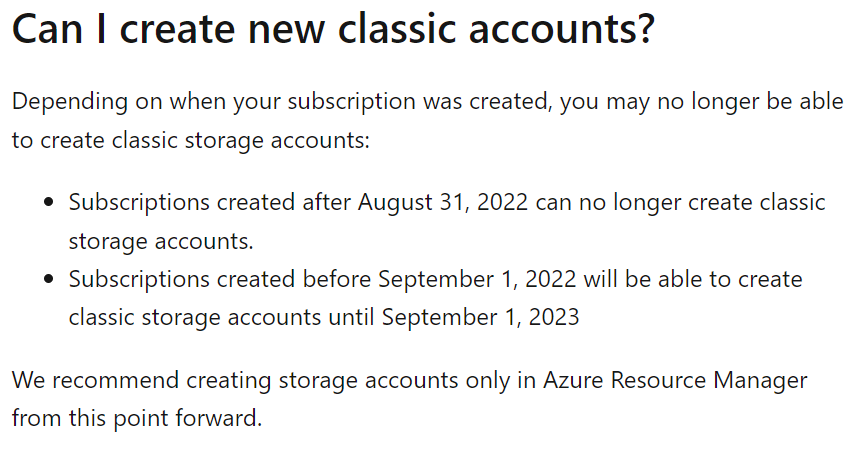868x461 pixels.
Task: Click 'classic storage accounts until' phrase
Action: [x=221, y=318]
